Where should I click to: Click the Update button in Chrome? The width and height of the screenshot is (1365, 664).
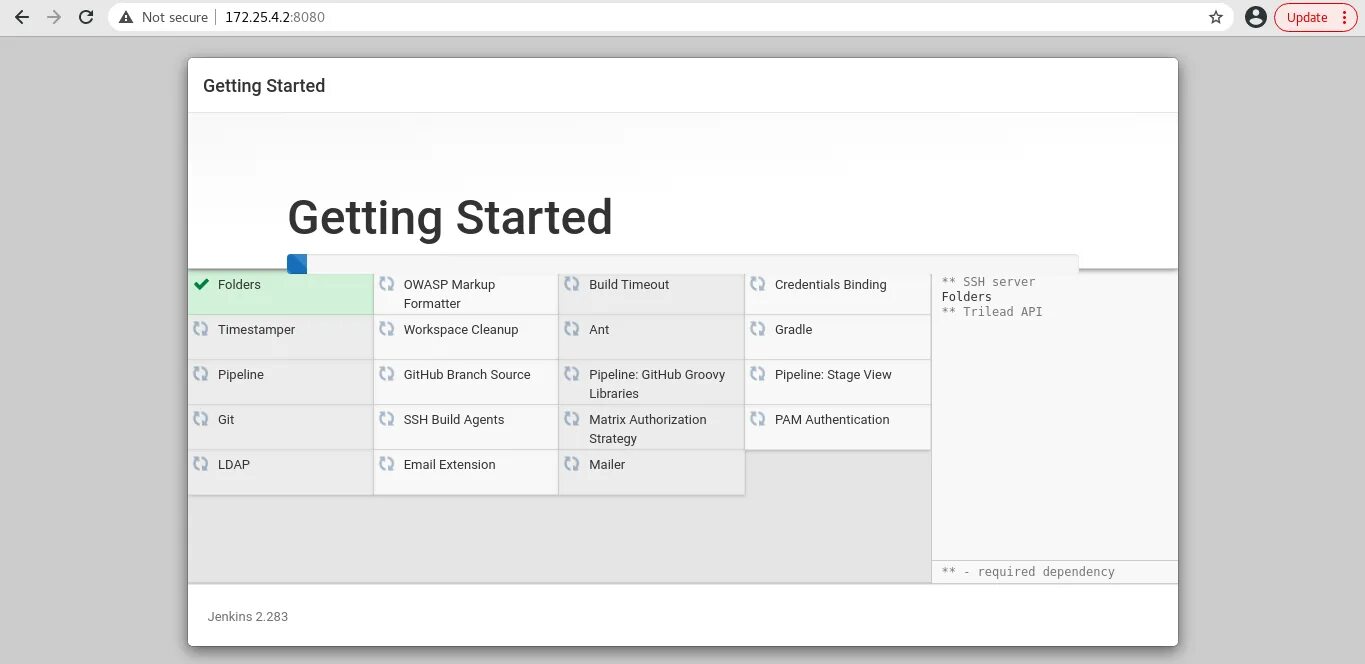(x=1315, y=17)
